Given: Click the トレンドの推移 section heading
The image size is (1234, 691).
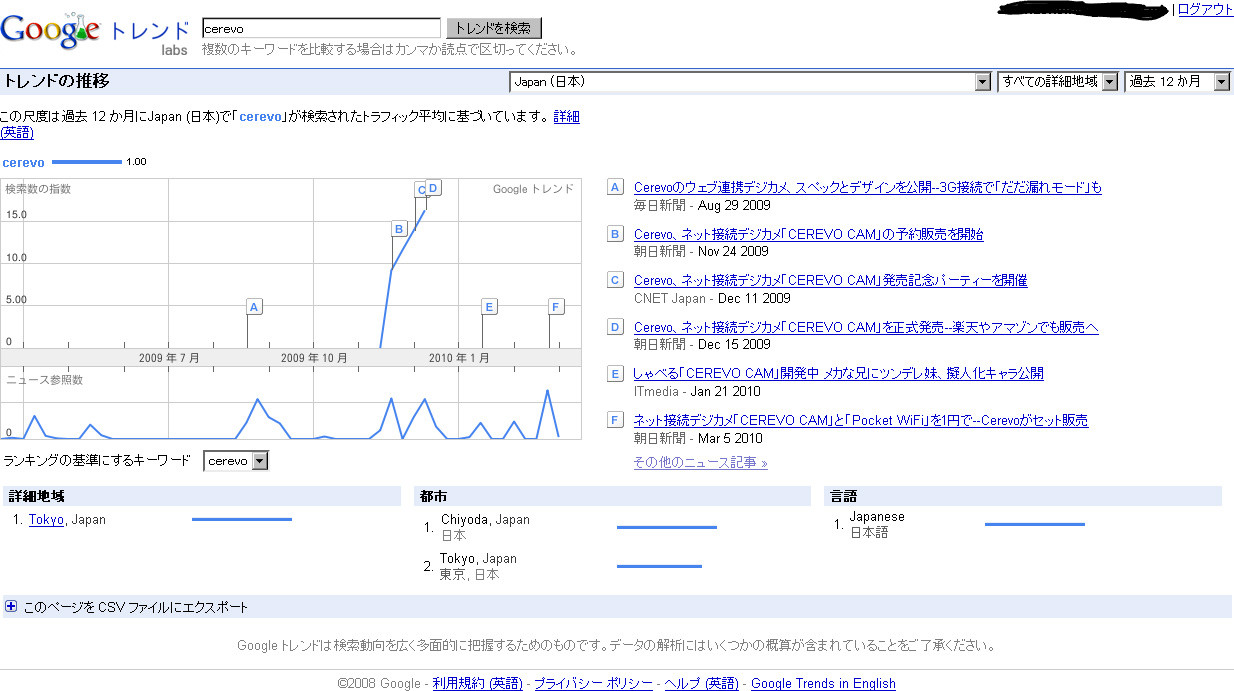Looking at the screenshot, I should pos(56,81).
